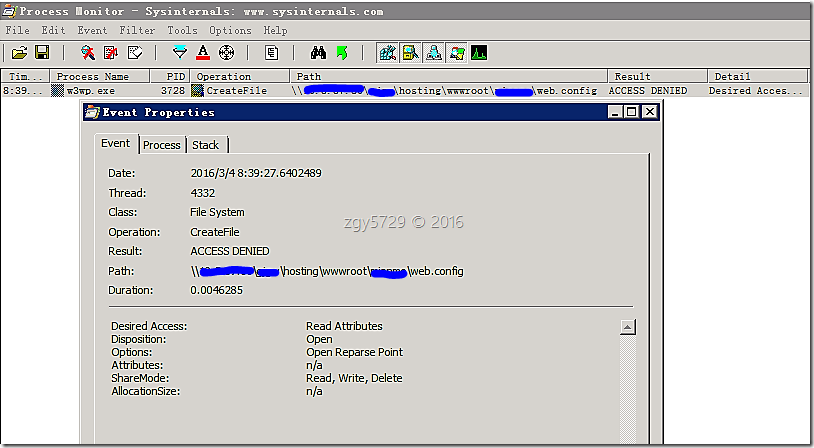The height and width of the screenshot is (448, 814).
Task: Open the File menu
Action: pyautogui.click(x=18, y=30)
